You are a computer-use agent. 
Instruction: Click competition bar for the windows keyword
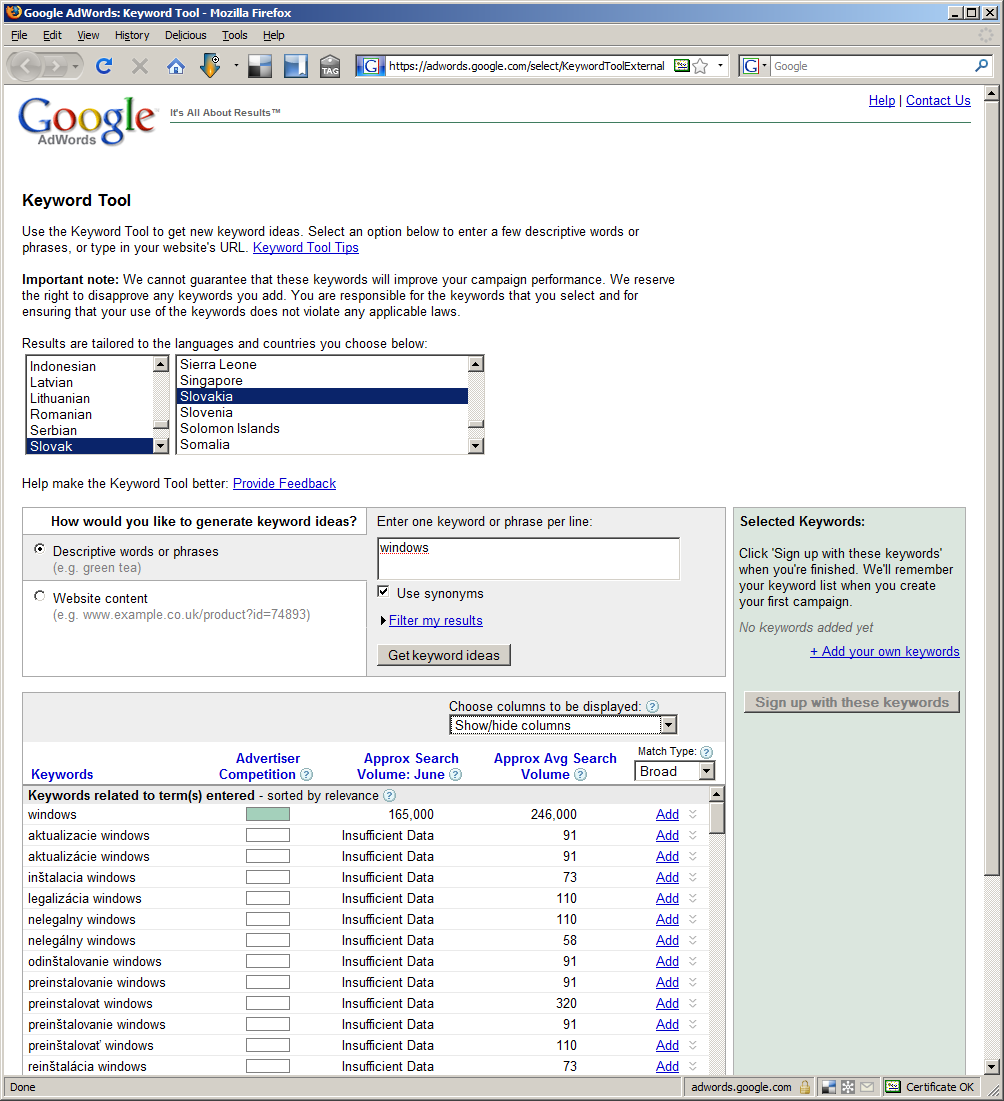tap(268, 814)
